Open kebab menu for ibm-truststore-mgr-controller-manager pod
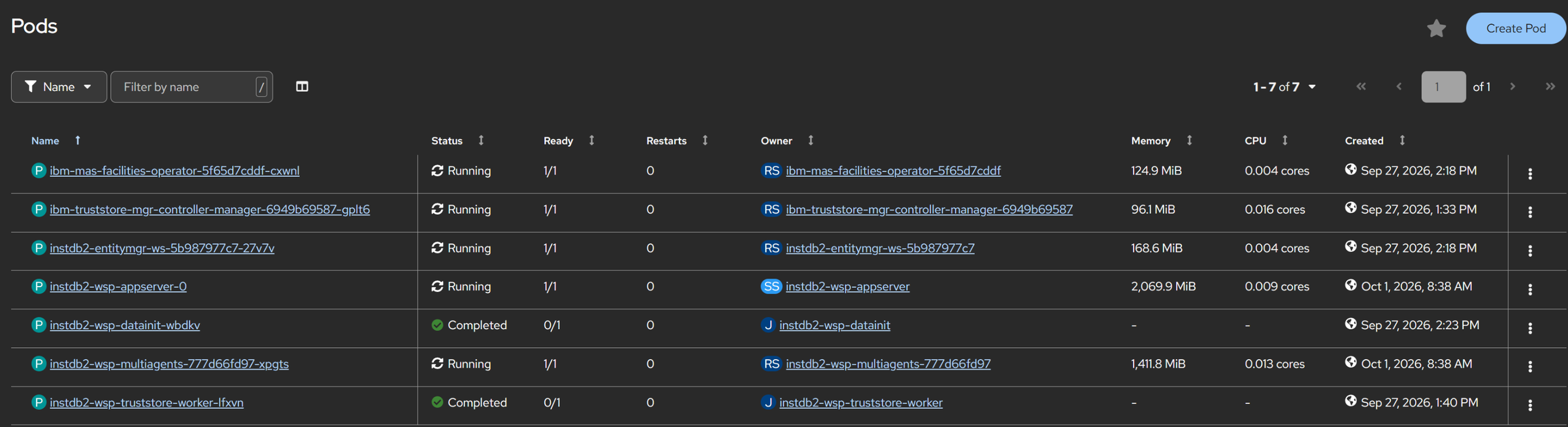The width and height of the screenshot is (1568, 427). pyautogui.click(x=1529, y=212)
